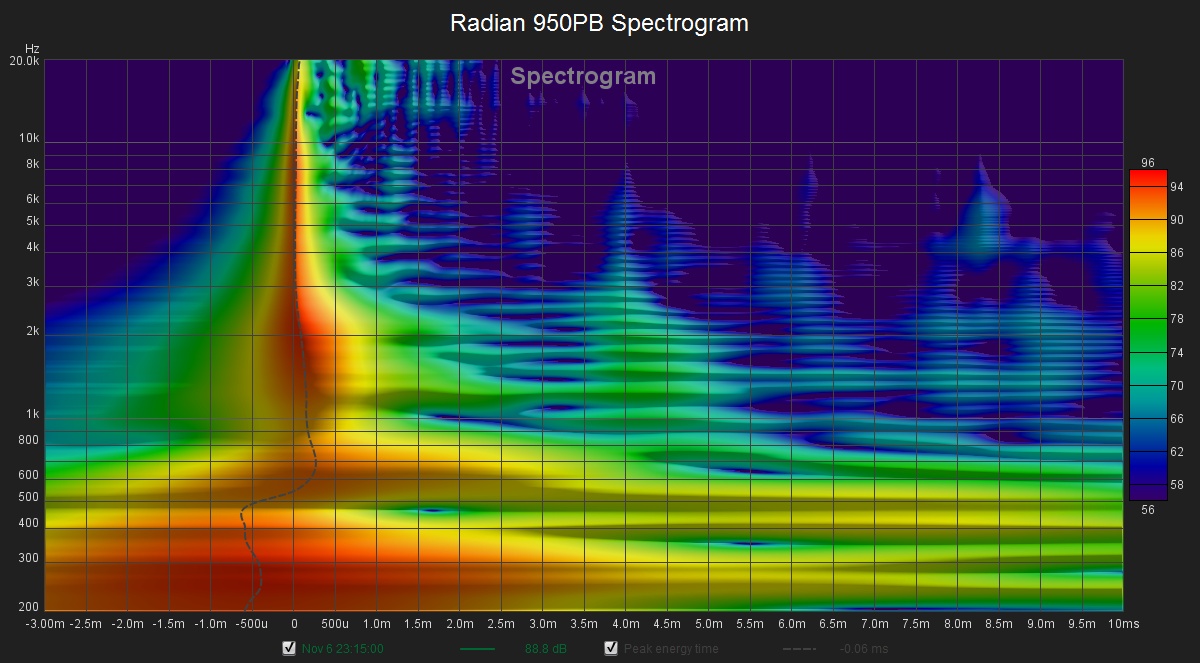The height and width of the screenshot is (663, 1200).
Task: Click the Radian 950PB Spectrogram title
Action: coord(599,22)
